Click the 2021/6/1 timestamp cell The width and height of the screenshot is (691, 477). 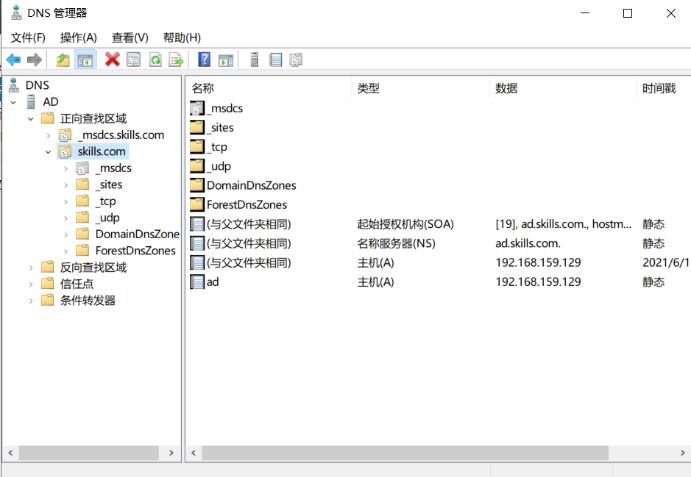[666, 262]
